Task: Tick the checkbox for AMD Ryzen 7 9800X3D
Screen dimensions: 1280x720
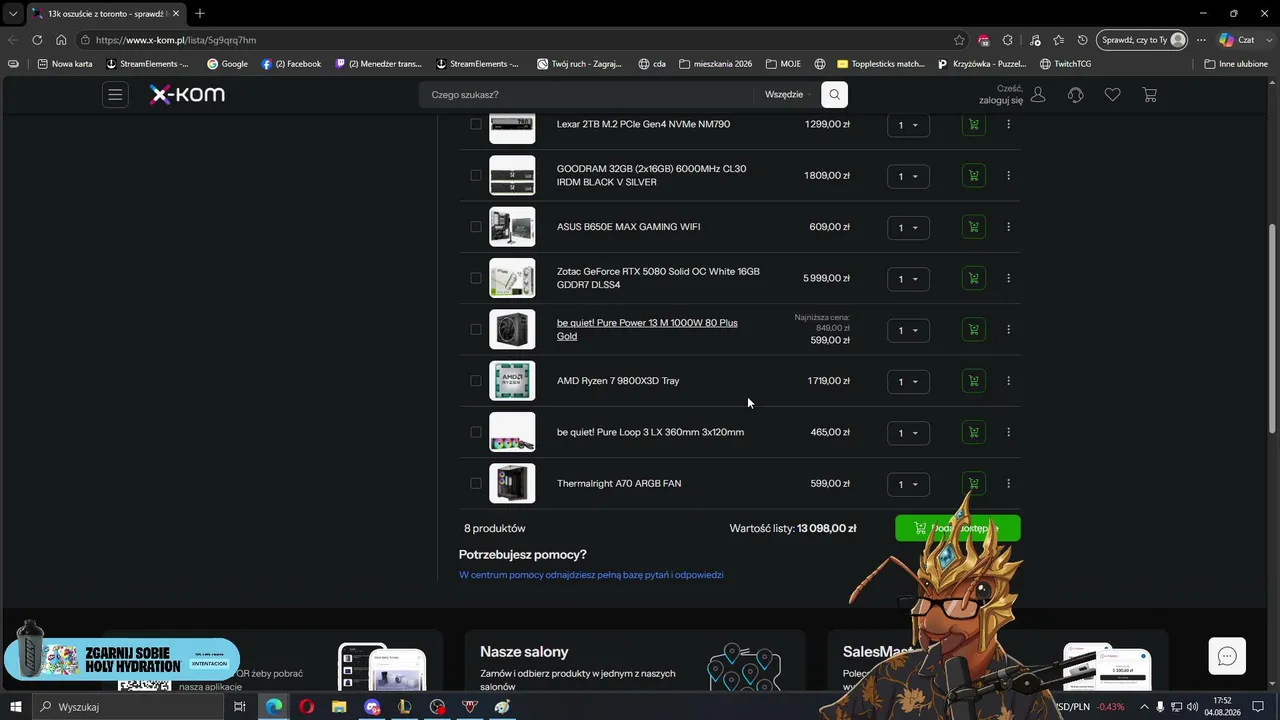Action: [x=476, y=381]
